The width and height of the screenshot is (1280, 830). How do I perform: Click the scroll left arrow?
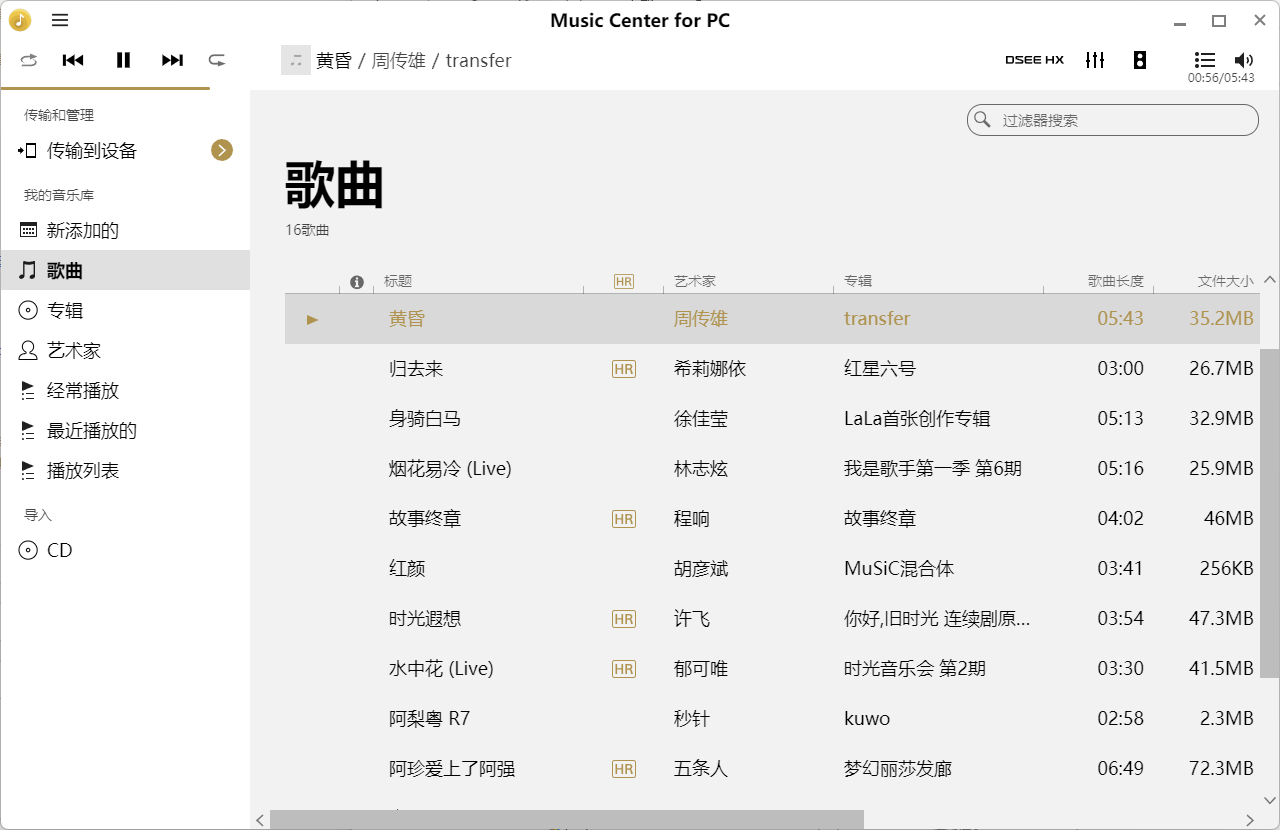tap(260, 820)
